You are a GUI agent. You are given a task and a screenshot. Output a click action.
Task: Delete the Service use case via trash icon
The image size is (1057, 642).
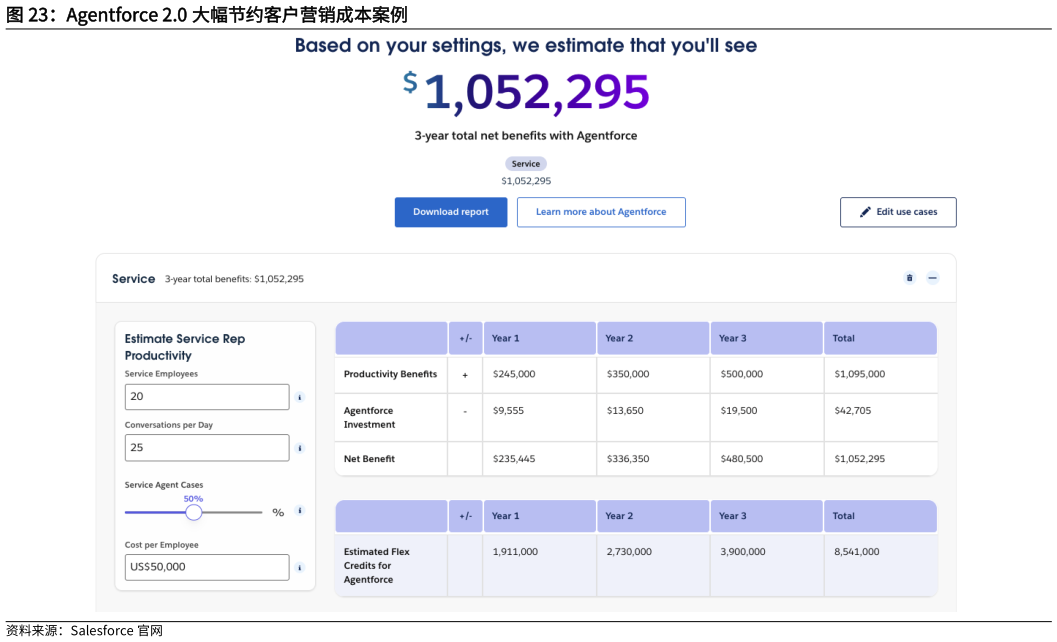(x=909, y=278)
